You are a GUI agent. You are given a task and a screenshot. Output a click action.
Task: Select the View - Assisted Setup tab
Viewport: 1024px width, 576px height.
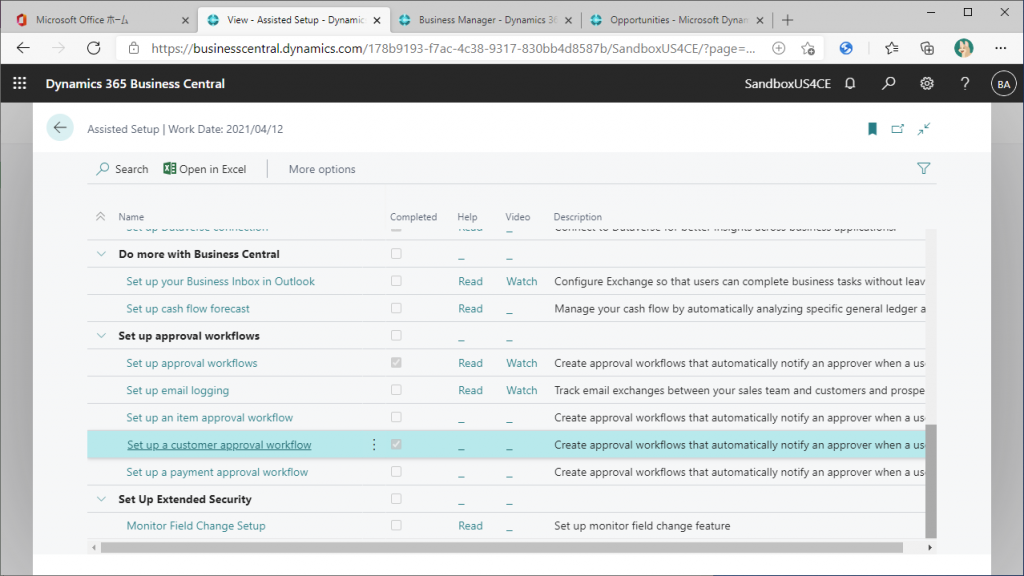coord(294,20)
